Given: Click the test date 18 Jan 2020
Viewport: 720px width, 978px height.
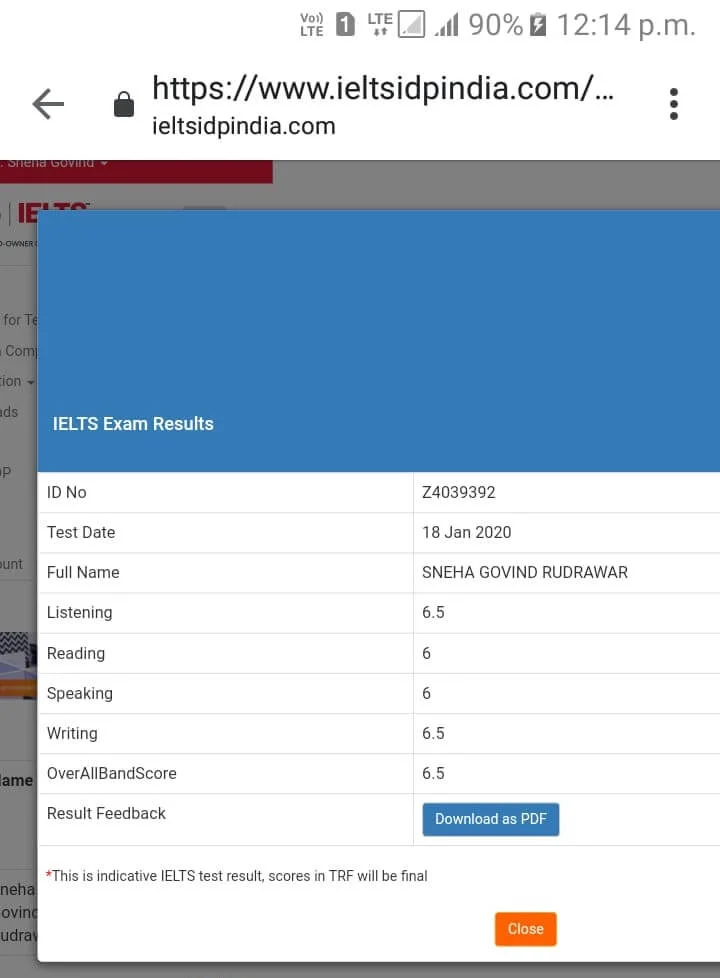Looking at the screenshot, I should pyautogui.click(x=466, y=532).
